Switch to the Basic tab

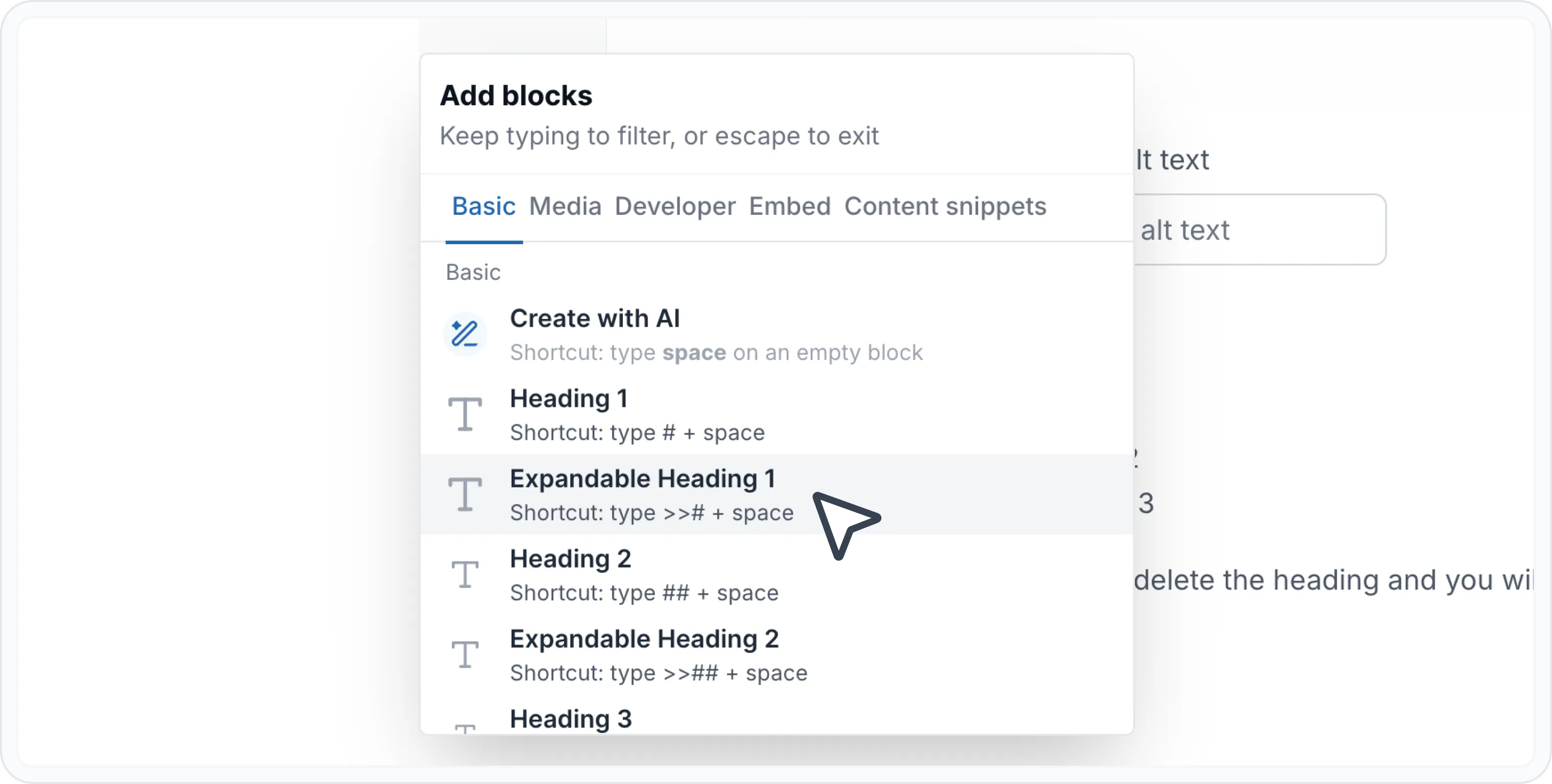point(484,207)
